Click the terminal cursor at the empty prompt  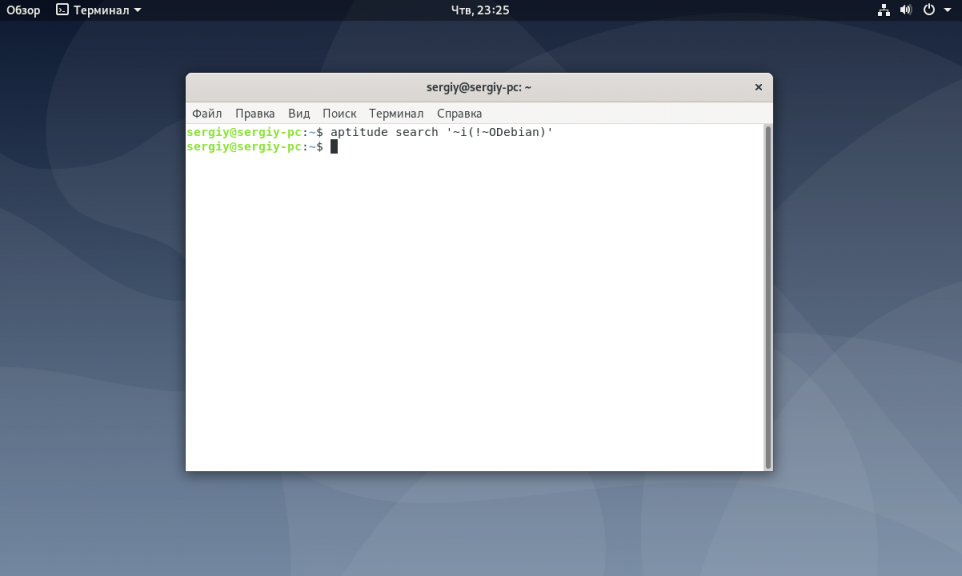click(x=334, y=147)
